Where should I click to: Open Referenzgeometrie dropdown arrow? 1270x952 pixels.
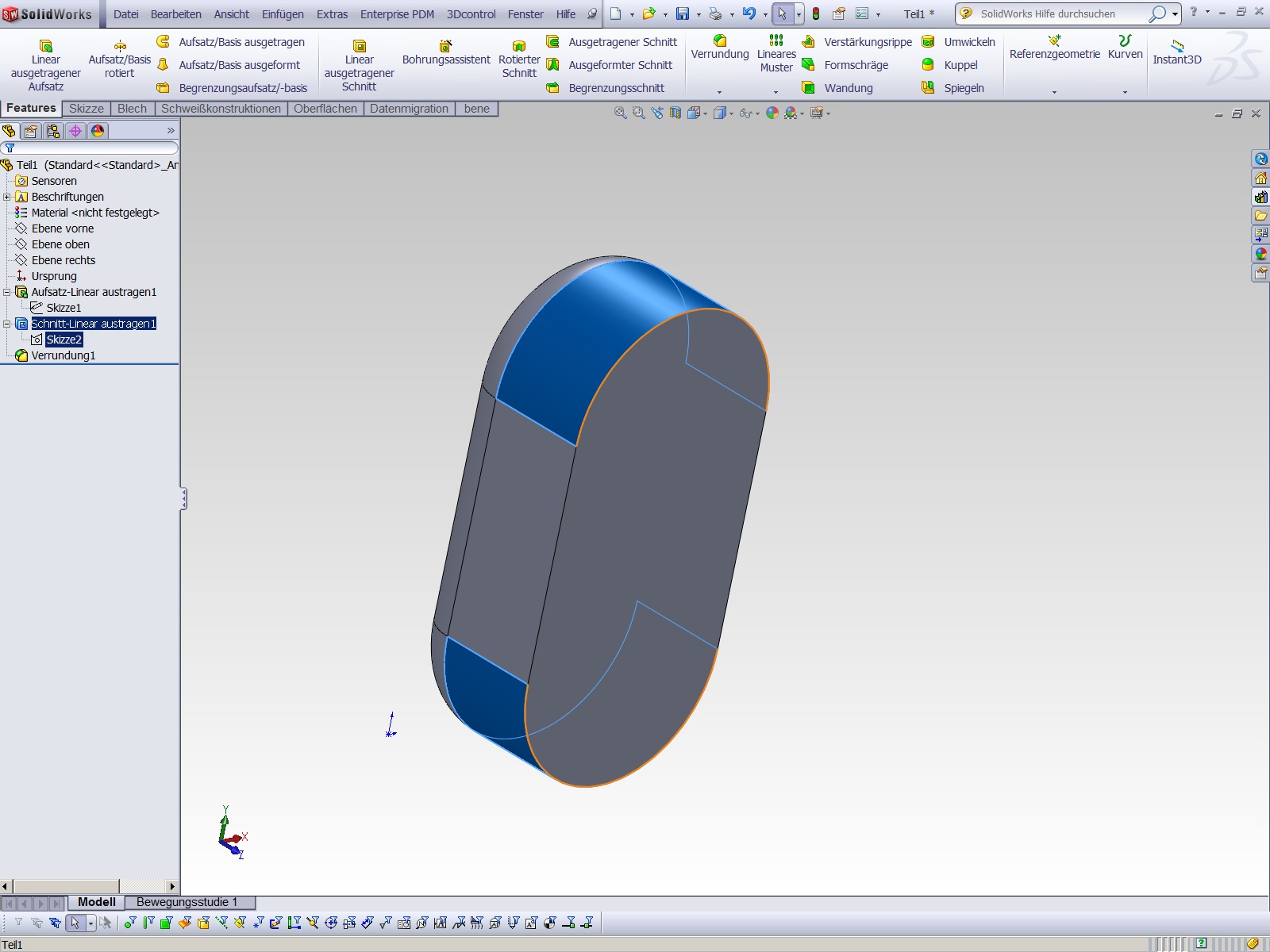pyautogui.click(x=1055, y=92)
